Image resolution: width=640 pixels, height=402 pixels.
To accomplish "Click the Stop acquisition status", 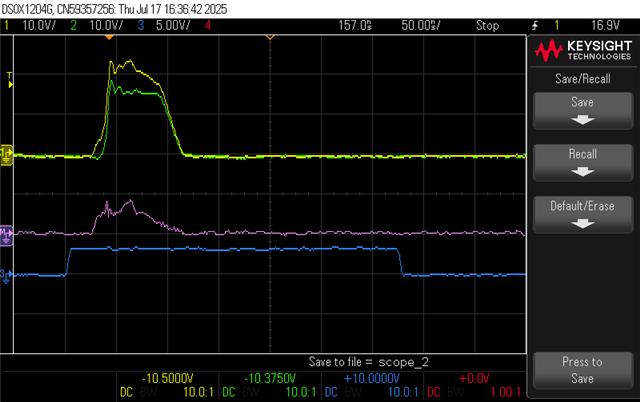I will point(487,25).
